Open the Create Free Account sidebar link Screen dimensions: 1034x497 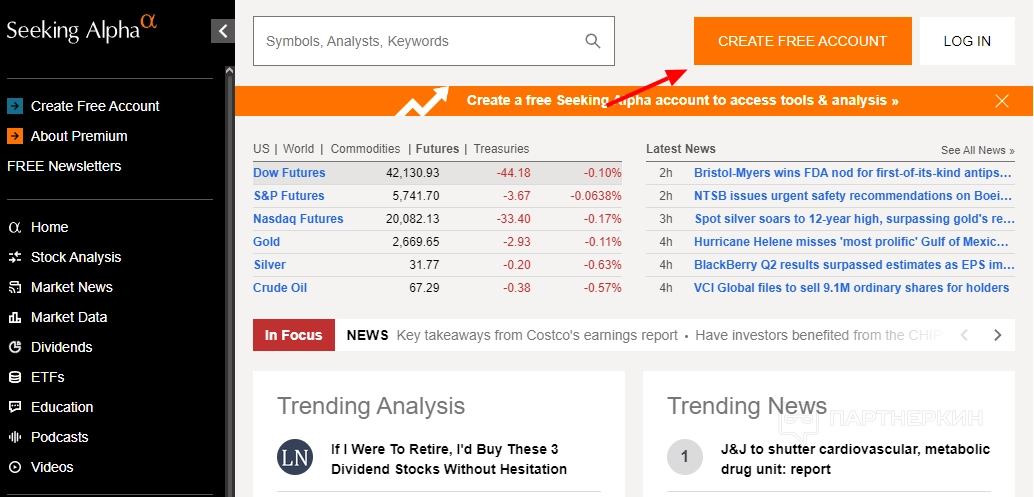95,106
